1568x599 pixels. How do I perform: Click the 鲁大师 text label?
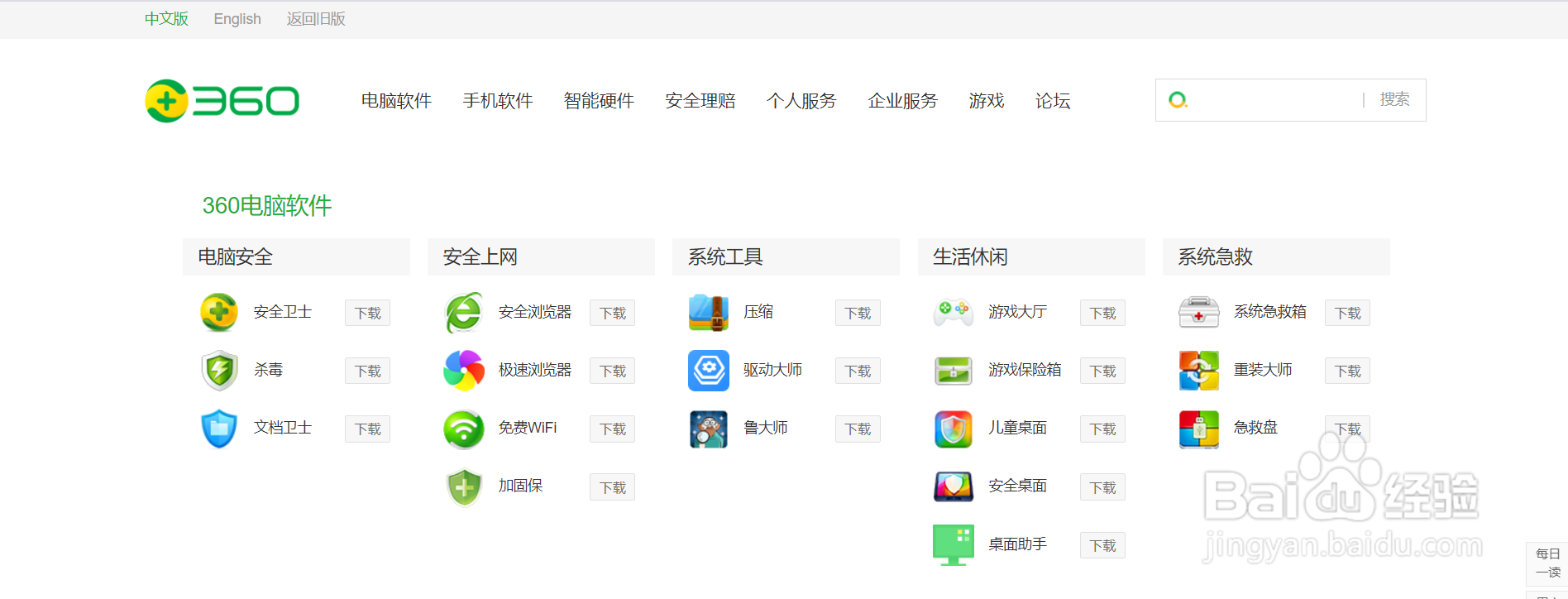765,428
